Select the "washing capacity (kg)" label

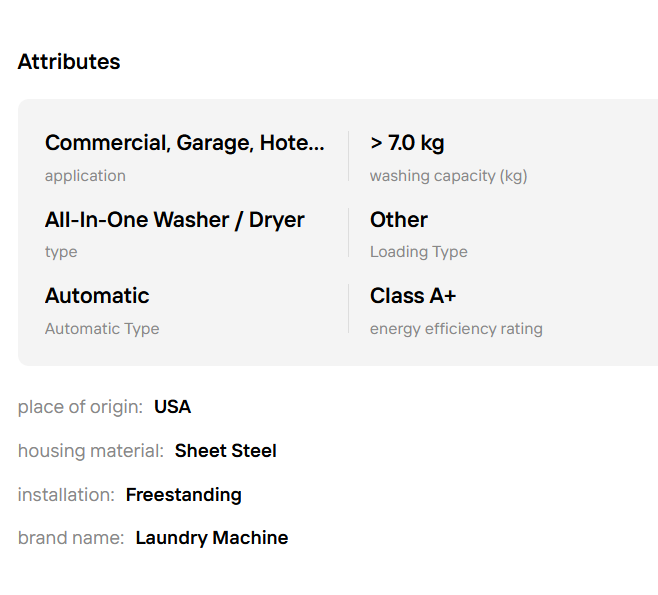(x=448, y=176)
